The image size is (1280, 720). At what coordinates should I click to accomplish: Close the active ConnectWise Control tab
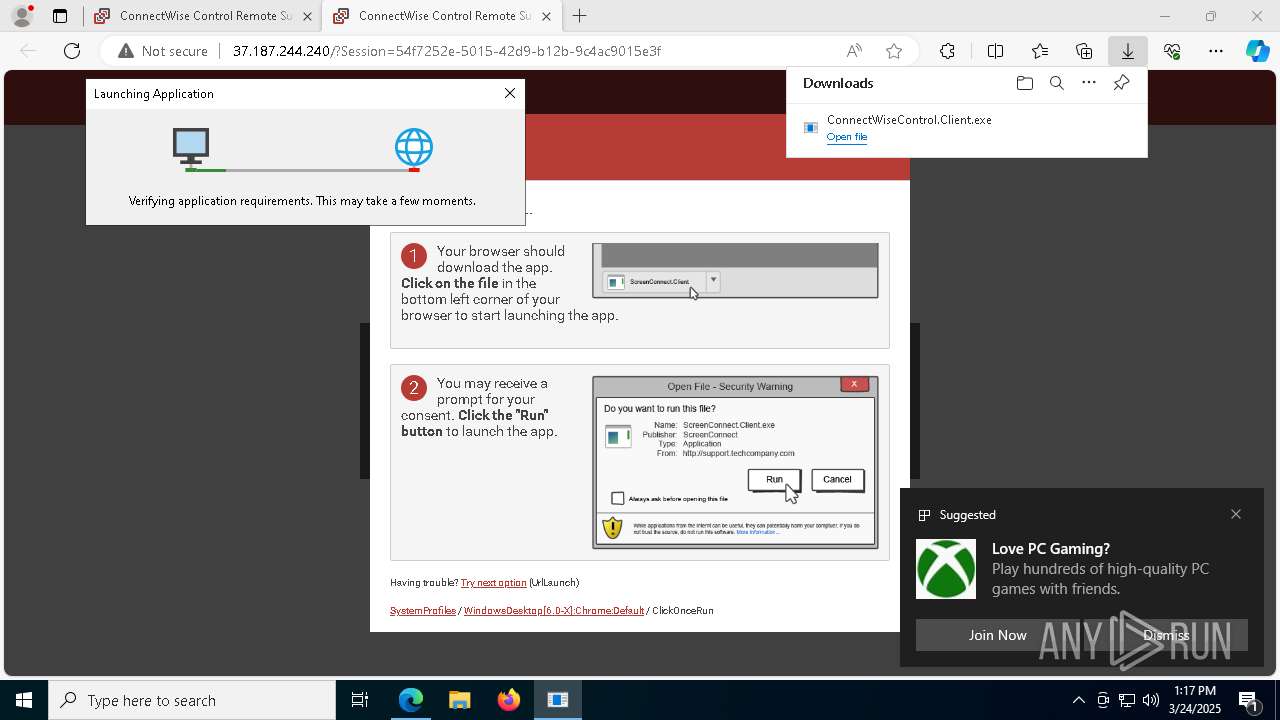546,16
